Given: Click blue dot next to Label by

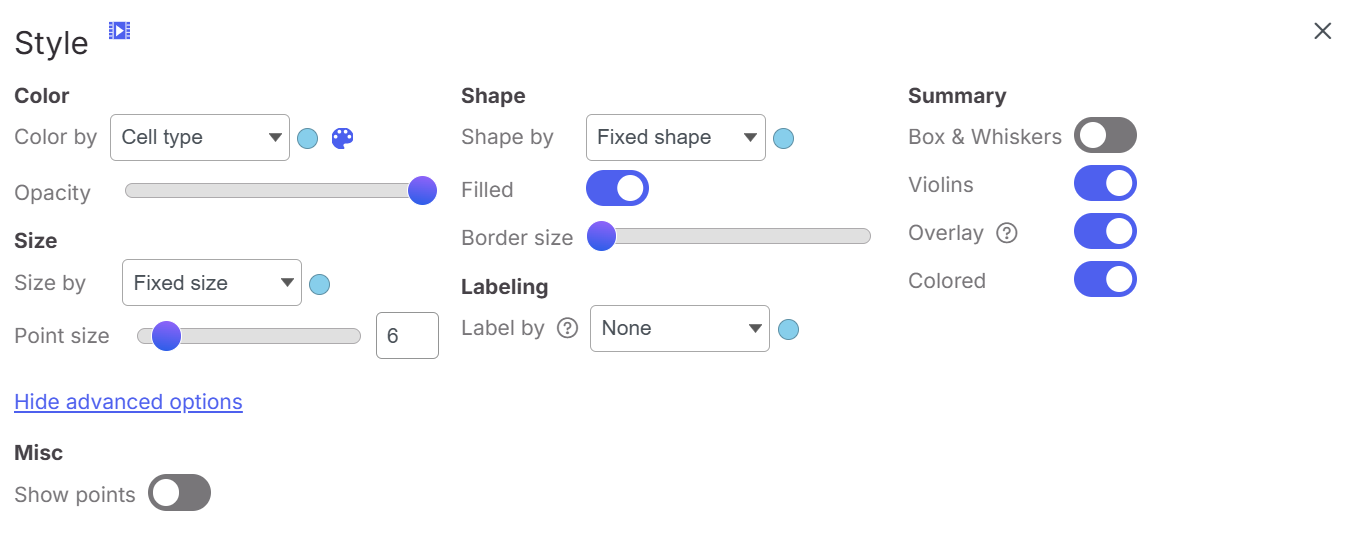Looking at the screenshot, I should tap(788, 329).
